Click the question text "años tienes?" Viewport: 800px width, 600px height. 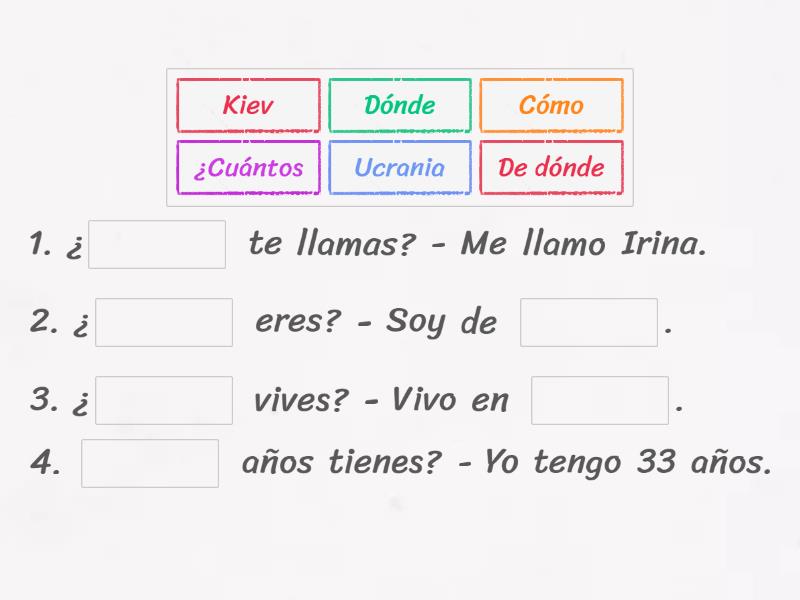point(340,463)
